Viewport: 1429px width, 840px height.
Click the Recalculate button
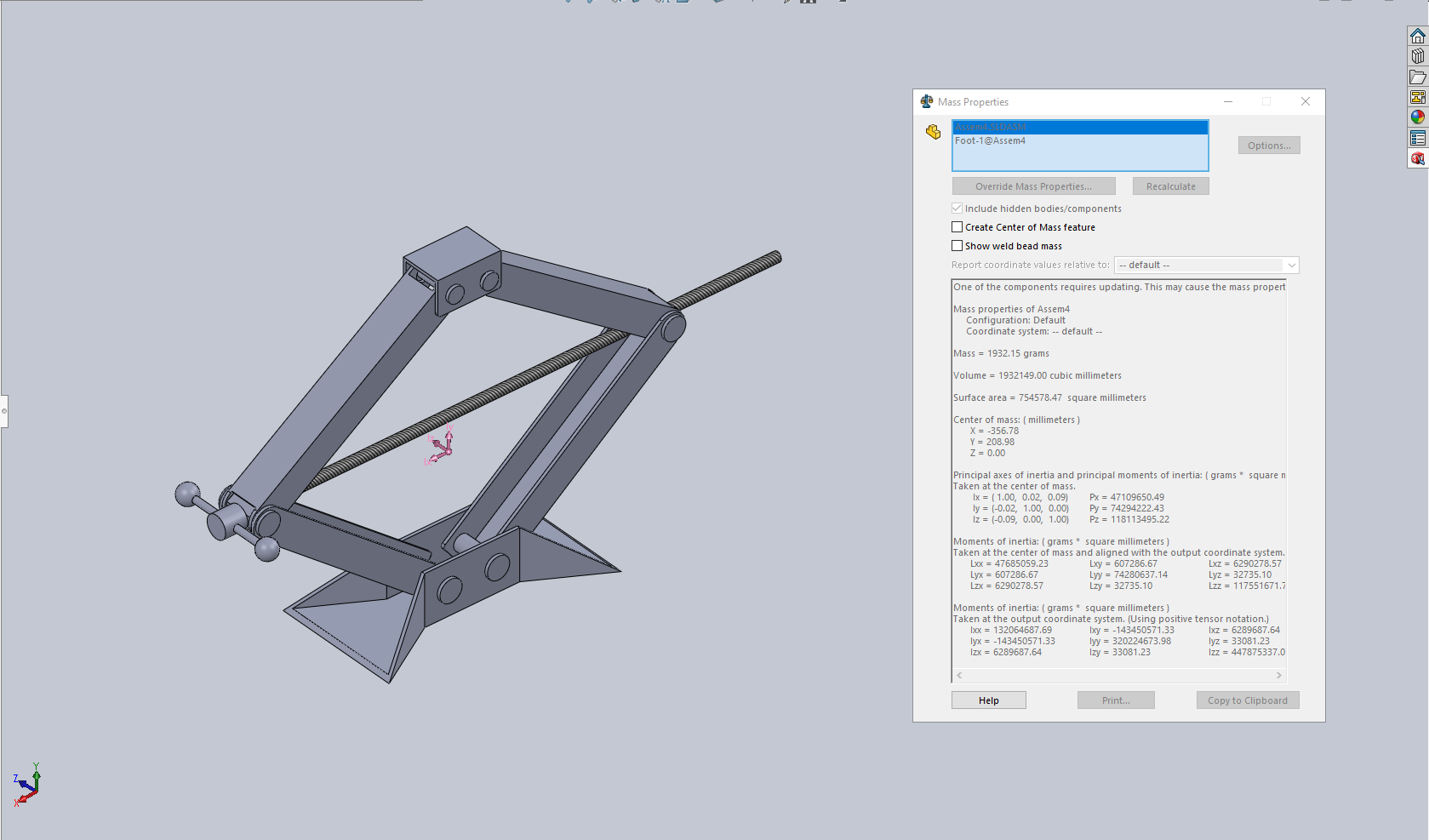click(1170, 186)
